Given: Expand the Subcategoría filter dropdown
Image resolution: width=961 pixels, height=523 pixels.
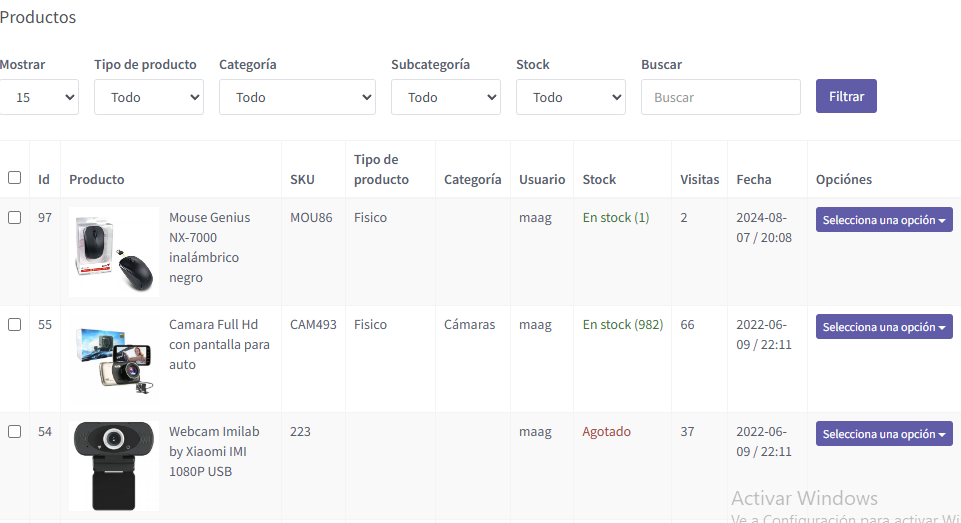Looking at the screenshot, I should [445, 97].
